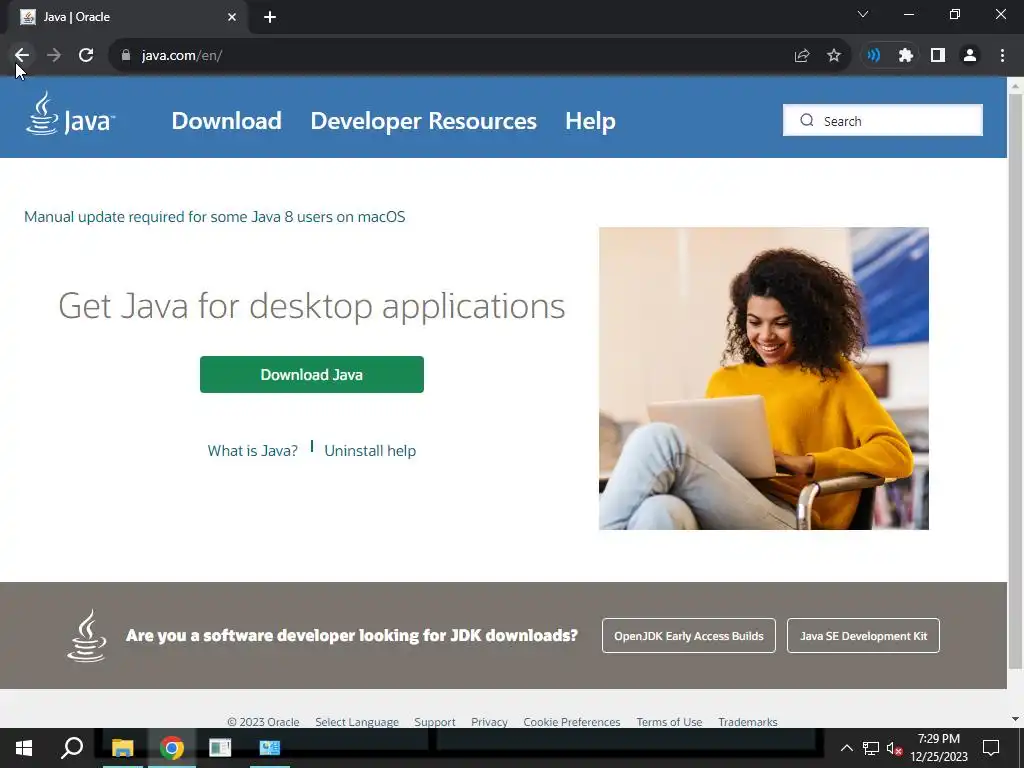Open a new browser tab

[x=270, y=17]
